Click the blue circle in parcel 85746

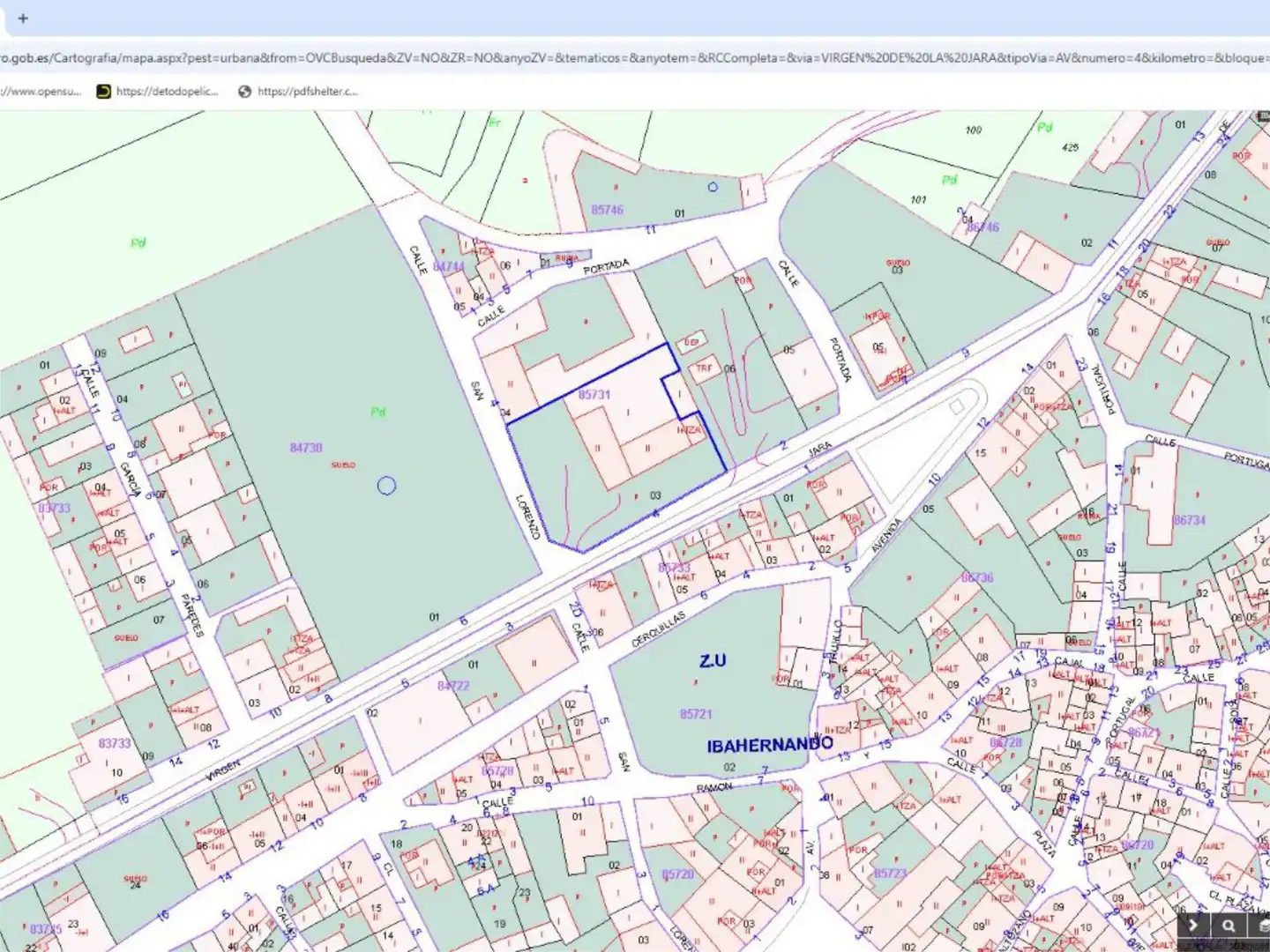713,187
